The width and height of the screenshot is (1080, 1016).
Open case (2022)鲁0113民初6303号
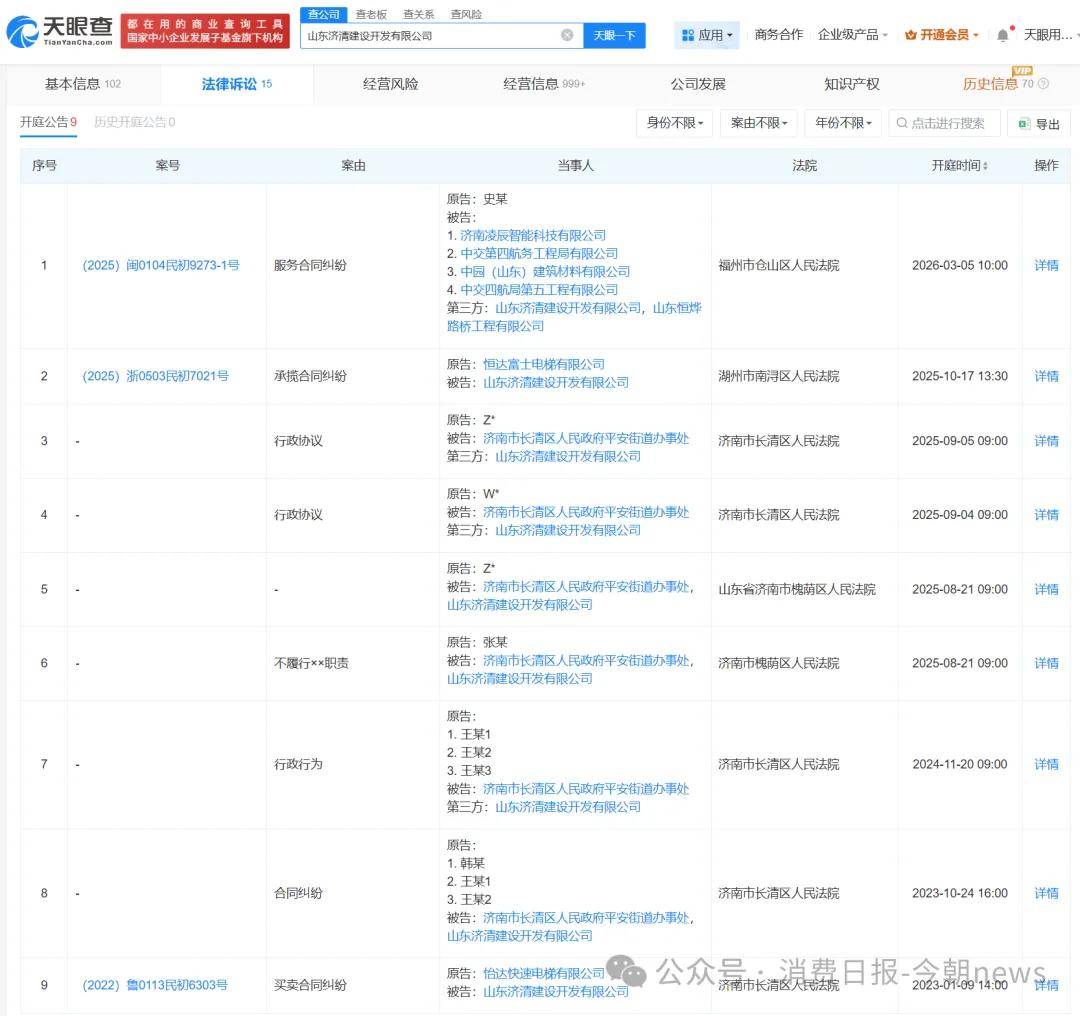click(x=155, y=985)
